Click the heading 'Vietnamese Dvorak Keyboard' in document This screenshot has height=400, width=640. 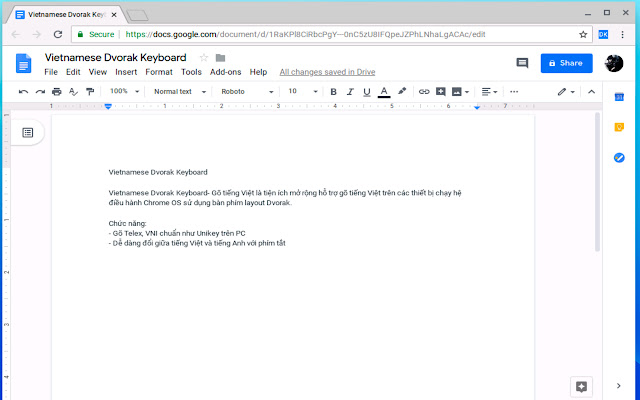(158, 172)
